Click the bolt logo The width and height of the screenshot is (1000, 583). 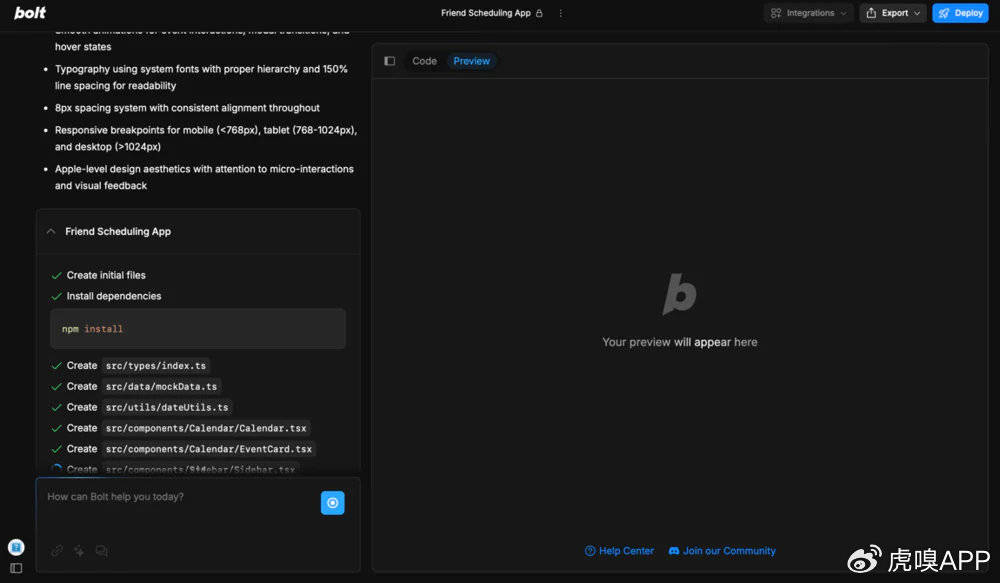pyautogui.click(x=30, y=13)
